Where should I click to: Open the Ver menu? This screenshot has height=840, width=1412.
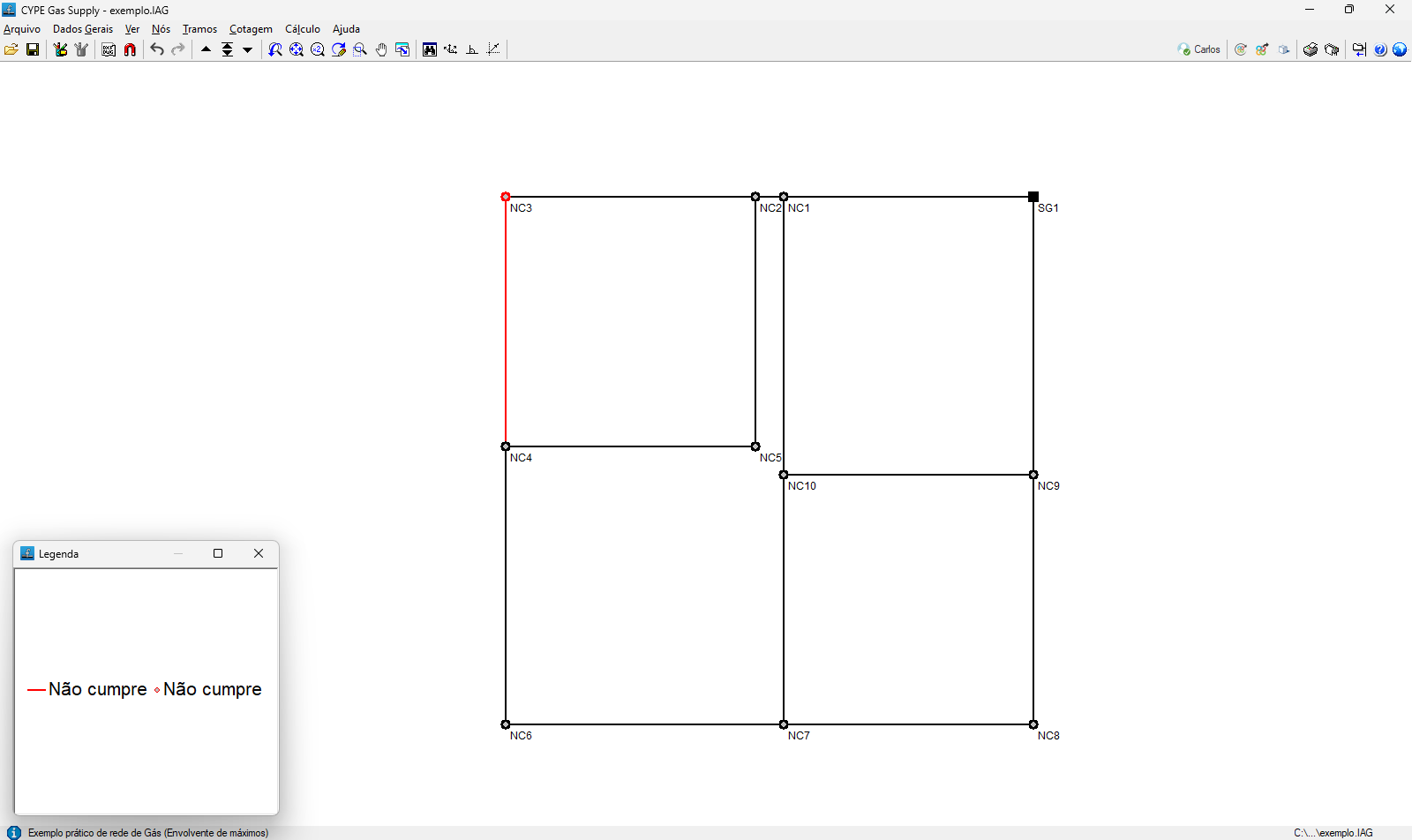point(132,29)
